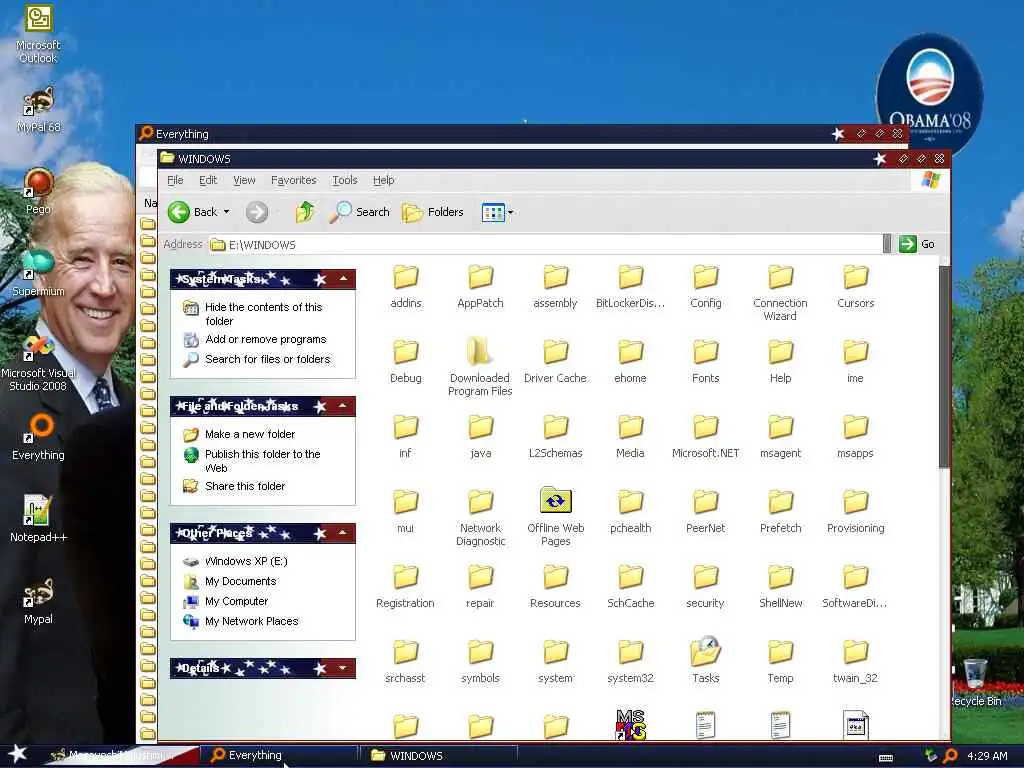Select the assembly folder
Screen dimensions: 1024x768
point(555,286)
